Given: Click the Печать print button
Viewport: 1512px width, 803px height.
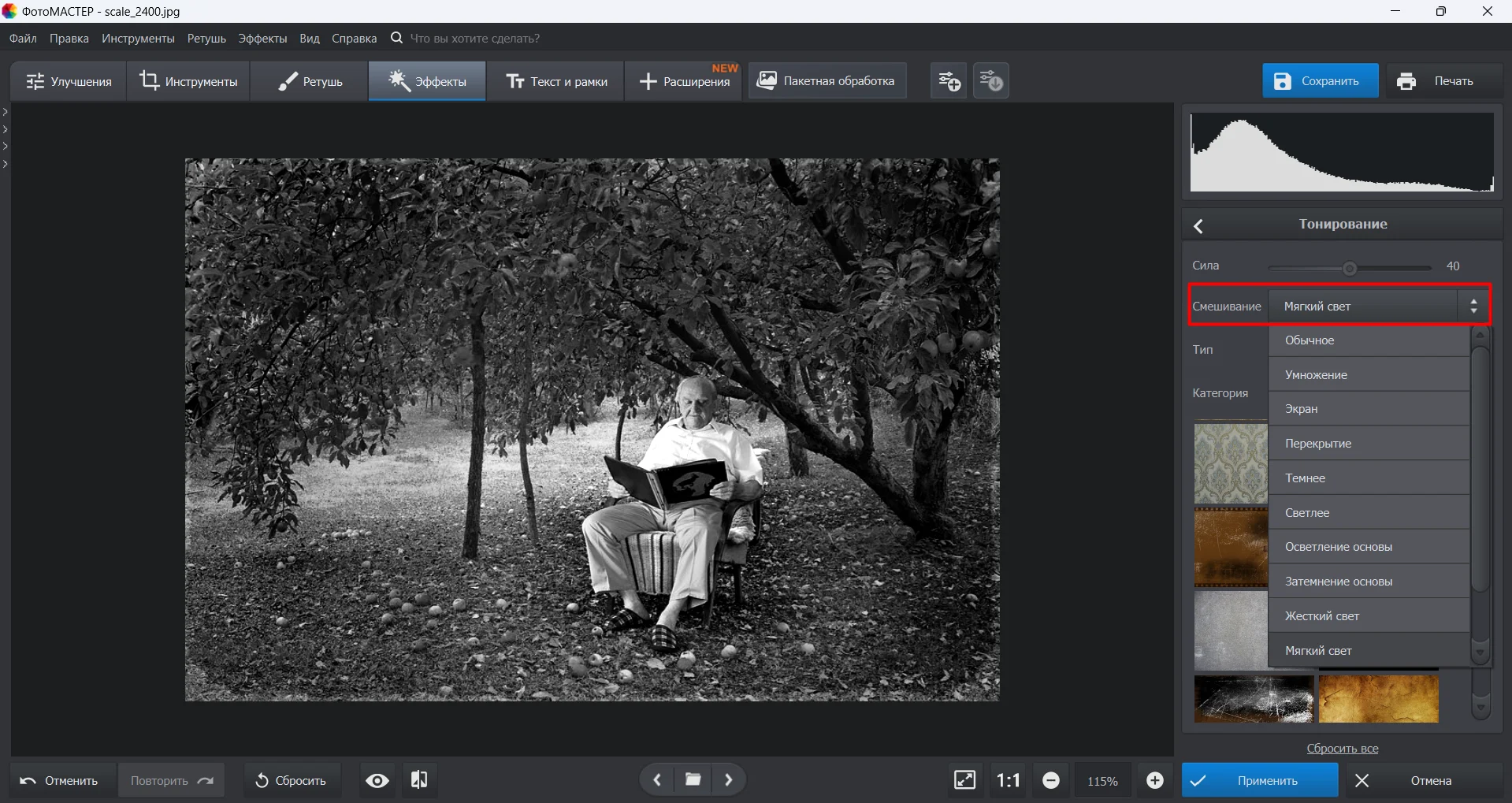Looking at the screenshot, I should [x=1444, y=80].
